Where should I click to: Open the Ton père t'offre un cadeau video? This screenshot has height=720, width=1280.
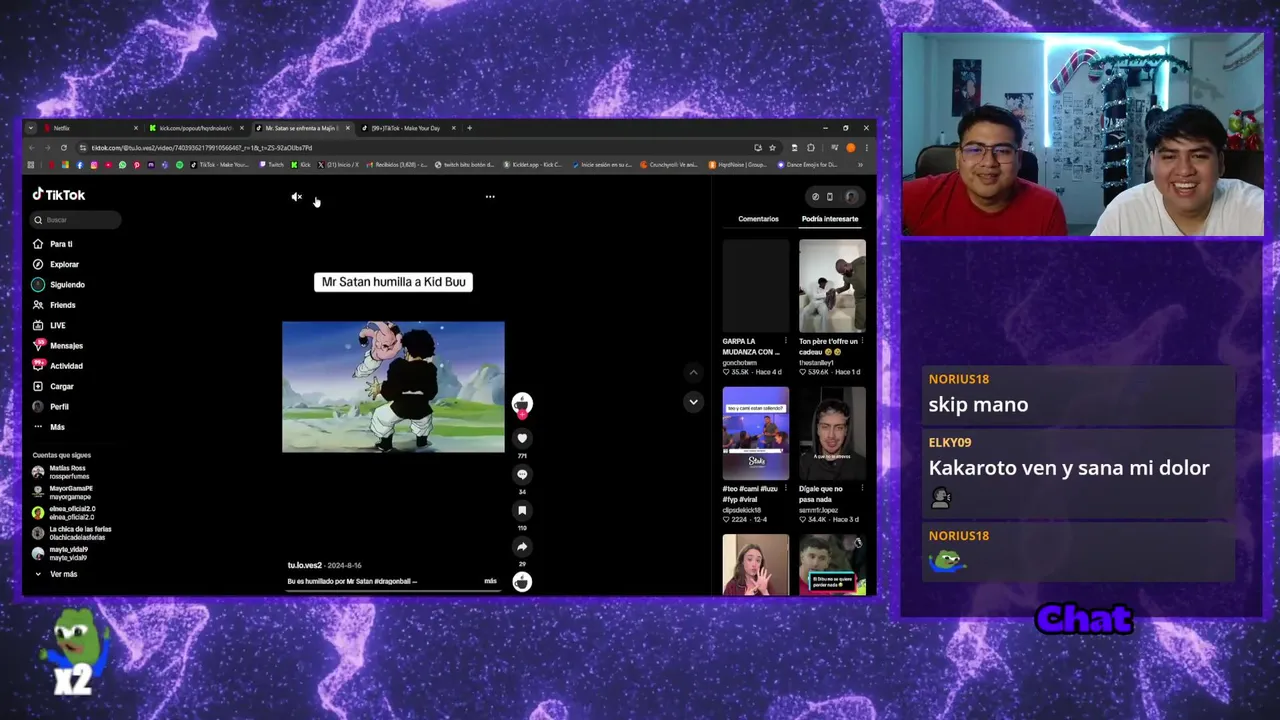832,286
